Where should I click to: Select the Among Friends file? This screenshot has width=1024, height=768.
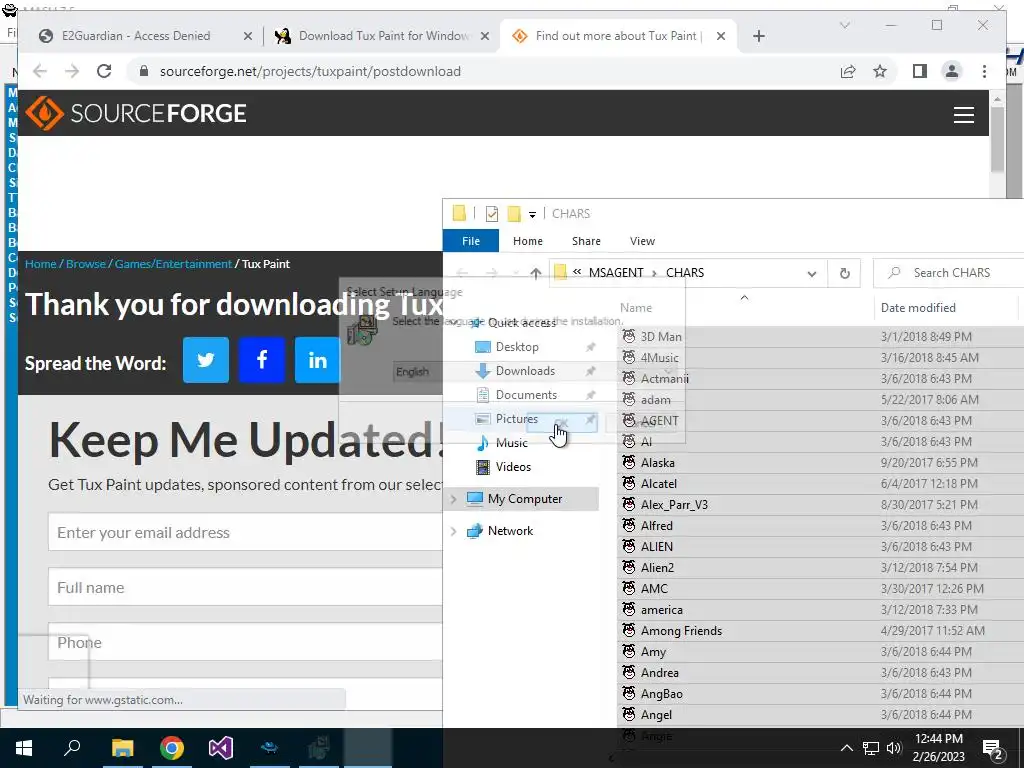(x=681, y=631)
